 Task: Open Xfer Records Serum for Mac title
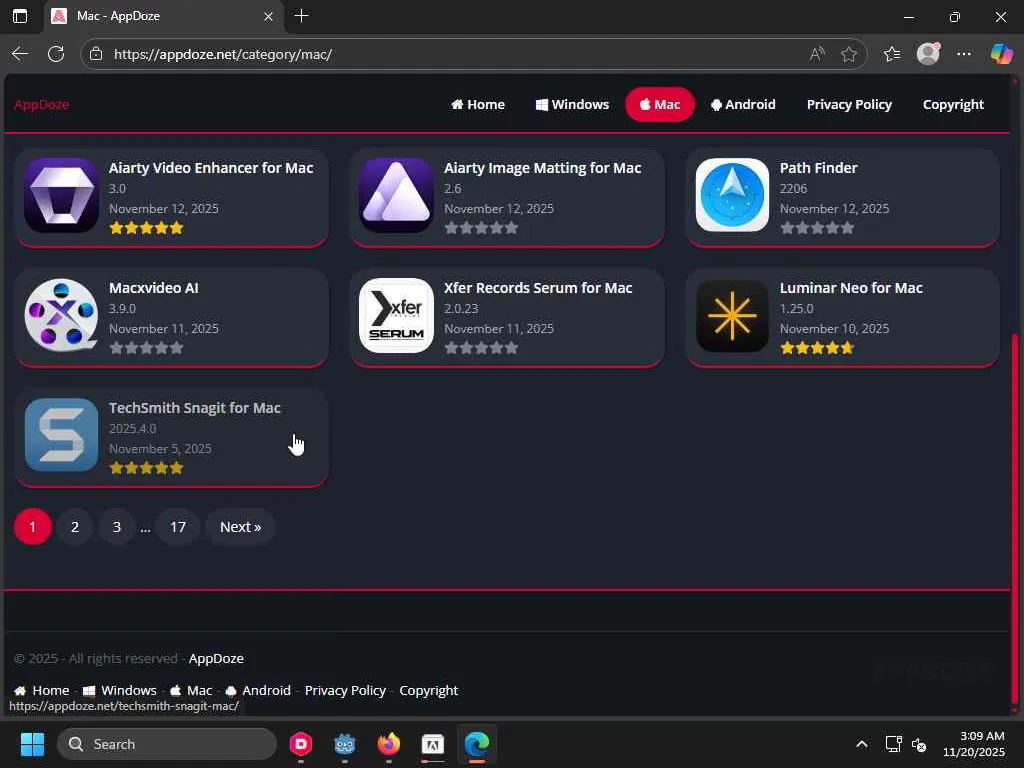(x=538, y=288)
